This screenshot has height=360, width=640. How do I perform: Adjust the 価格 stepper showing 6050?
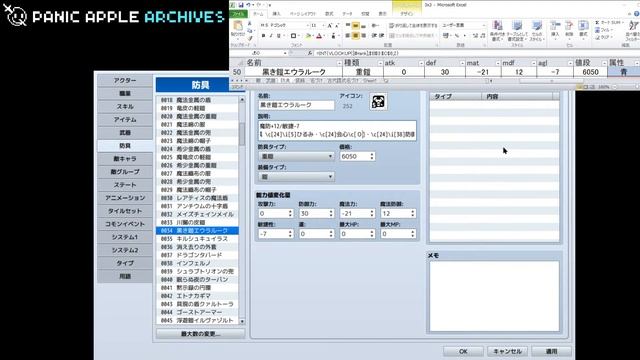click(x=372, y=156)
